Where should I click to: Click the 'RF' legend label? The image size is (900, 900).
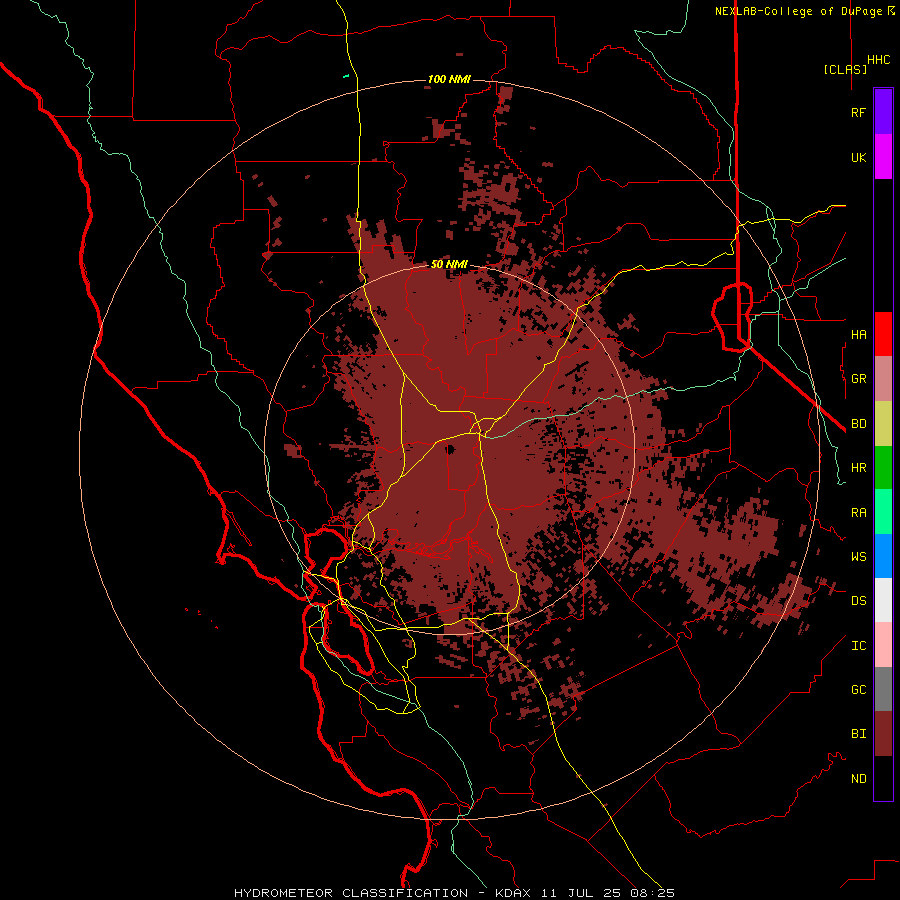(858, 112)
